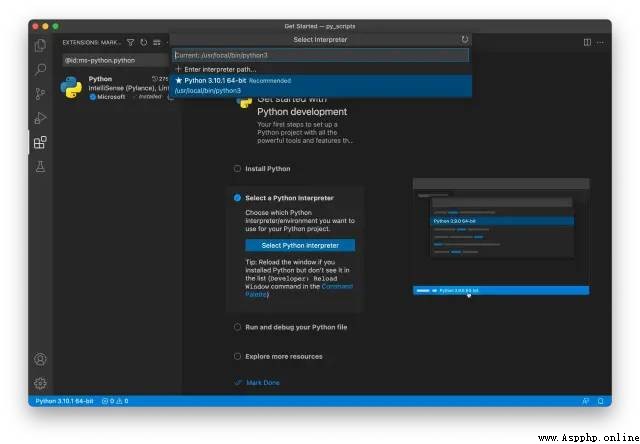Open notifications bell in status bar

tap(600, 401)
